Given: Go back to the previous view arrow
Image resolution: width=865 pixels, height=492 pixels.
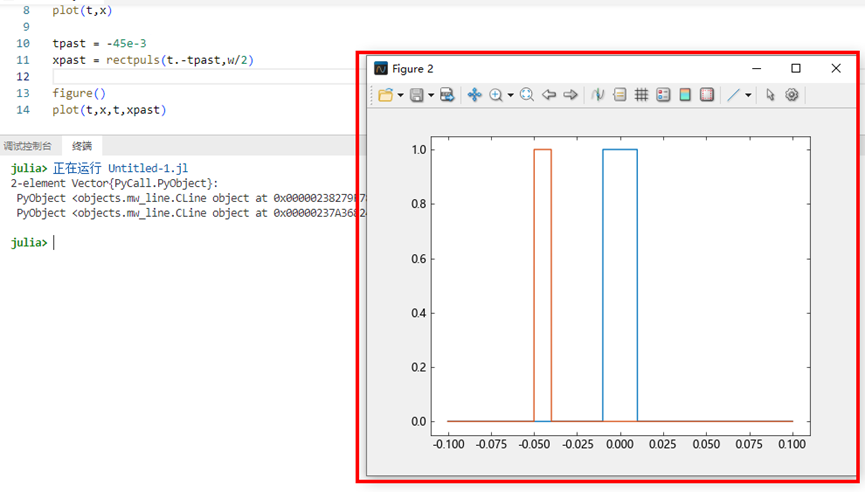Looking at the screenshot, I should click(x=548, y=95).
